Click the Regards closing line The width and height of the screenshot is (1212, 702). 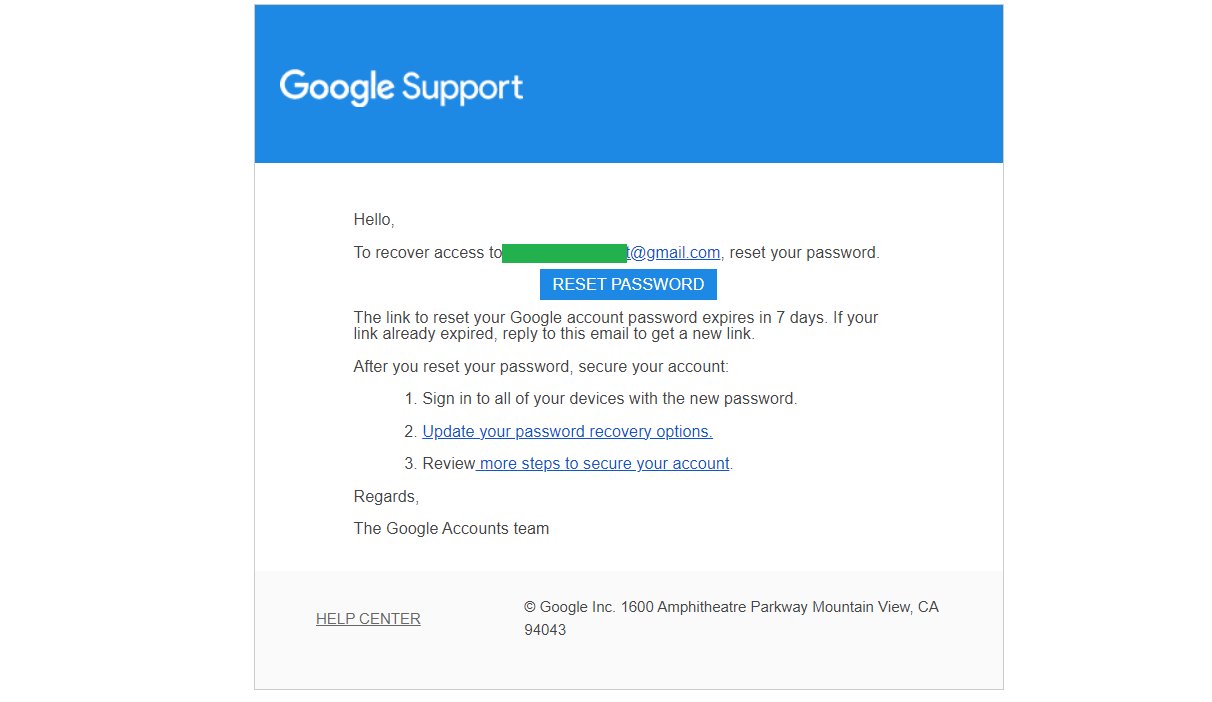pos(386,497)
